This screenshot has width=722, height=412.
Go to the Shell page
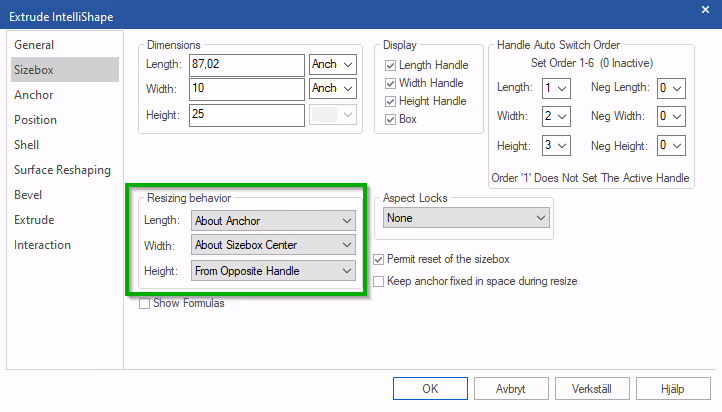pyautogui.click(x=27, y=145)
